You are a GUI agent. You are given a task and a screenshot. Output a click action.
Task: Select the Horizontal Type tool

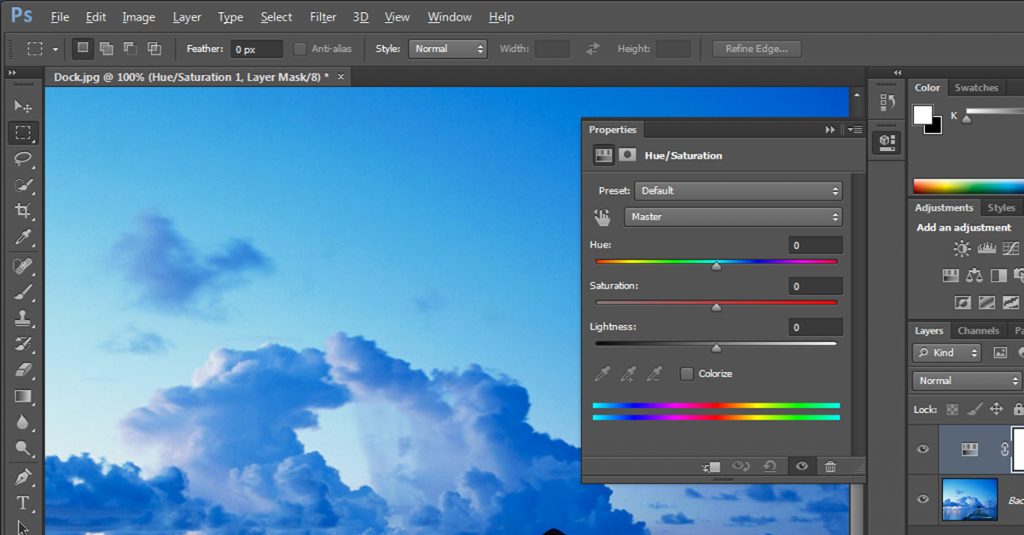pos(23,503)
